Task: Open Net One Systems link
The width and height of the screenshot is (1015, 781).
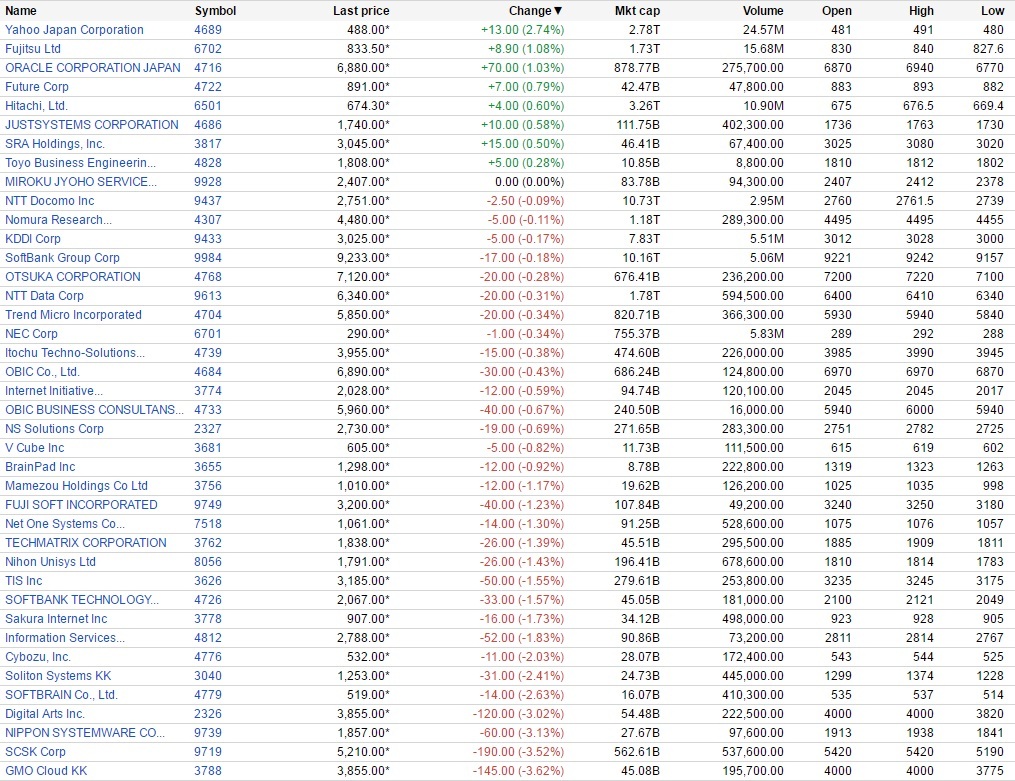Action: click(65, 523)
